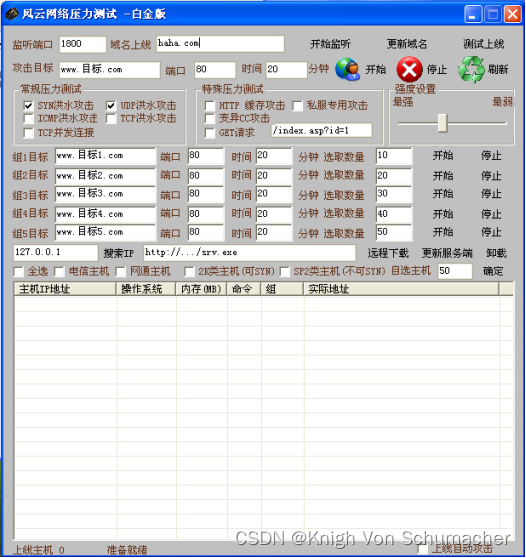Click the title bar application icon

12,14
